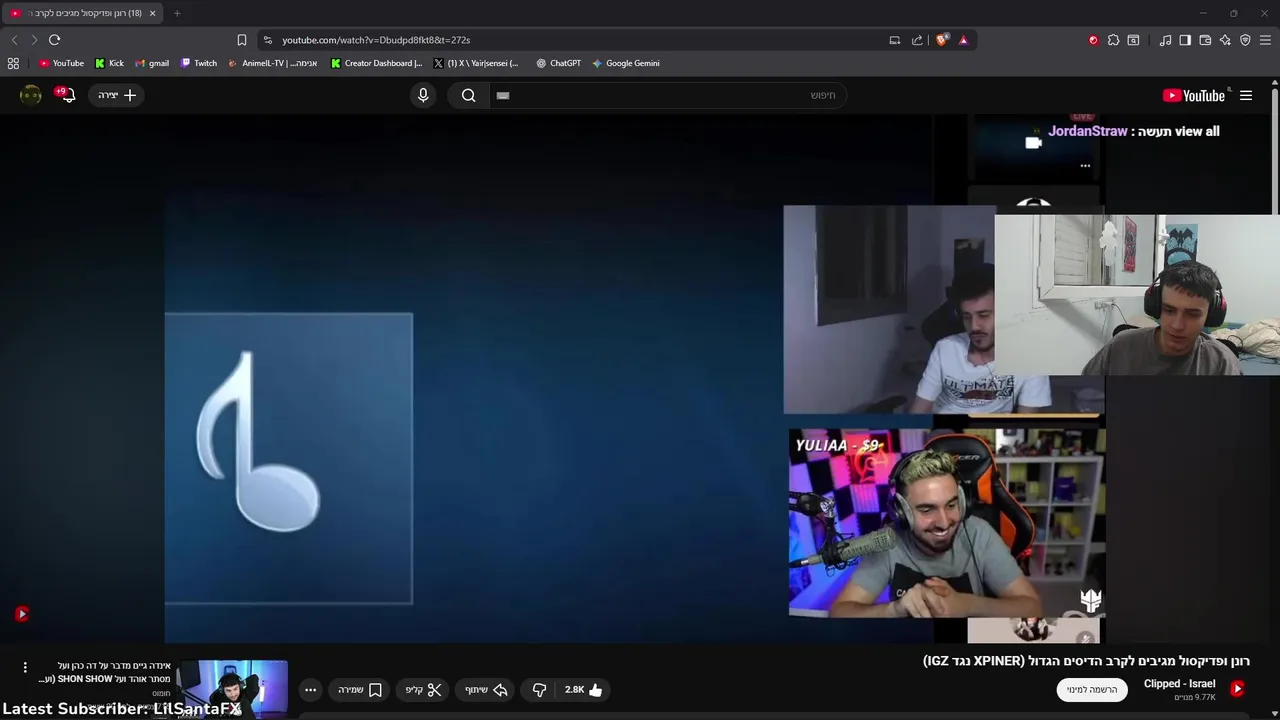Go forward with the forward arrow
Screen dimensions: 1280x720
34,40
